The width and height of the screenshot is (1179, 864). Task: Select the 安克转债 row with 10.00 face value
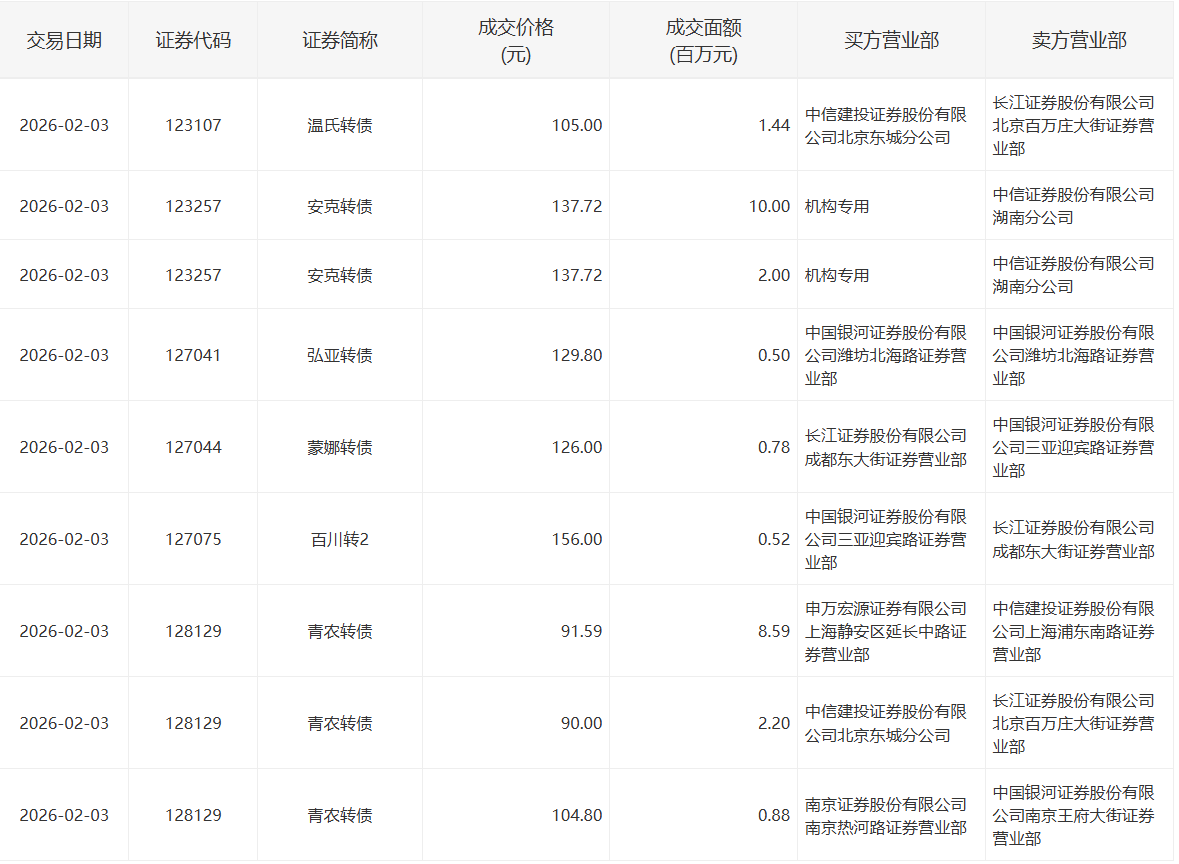click(340, 207)
